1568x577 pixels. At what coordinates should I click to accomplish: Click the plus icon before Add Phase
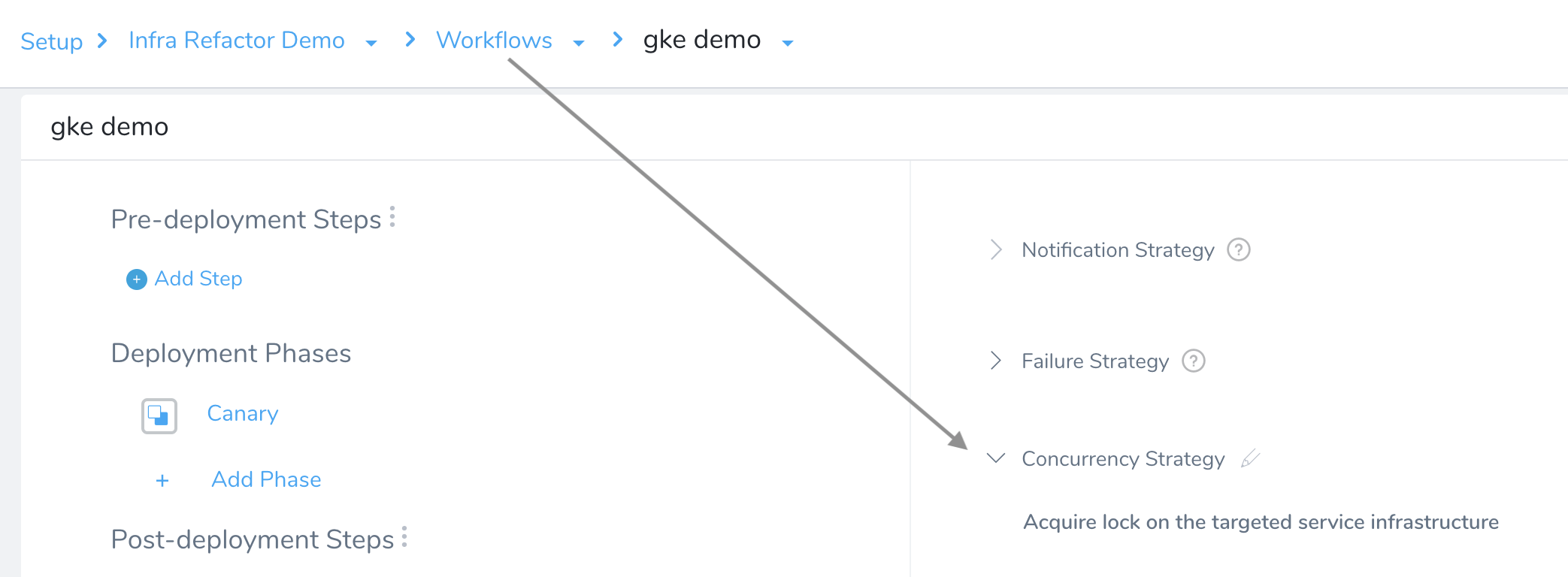coord(162,481)
